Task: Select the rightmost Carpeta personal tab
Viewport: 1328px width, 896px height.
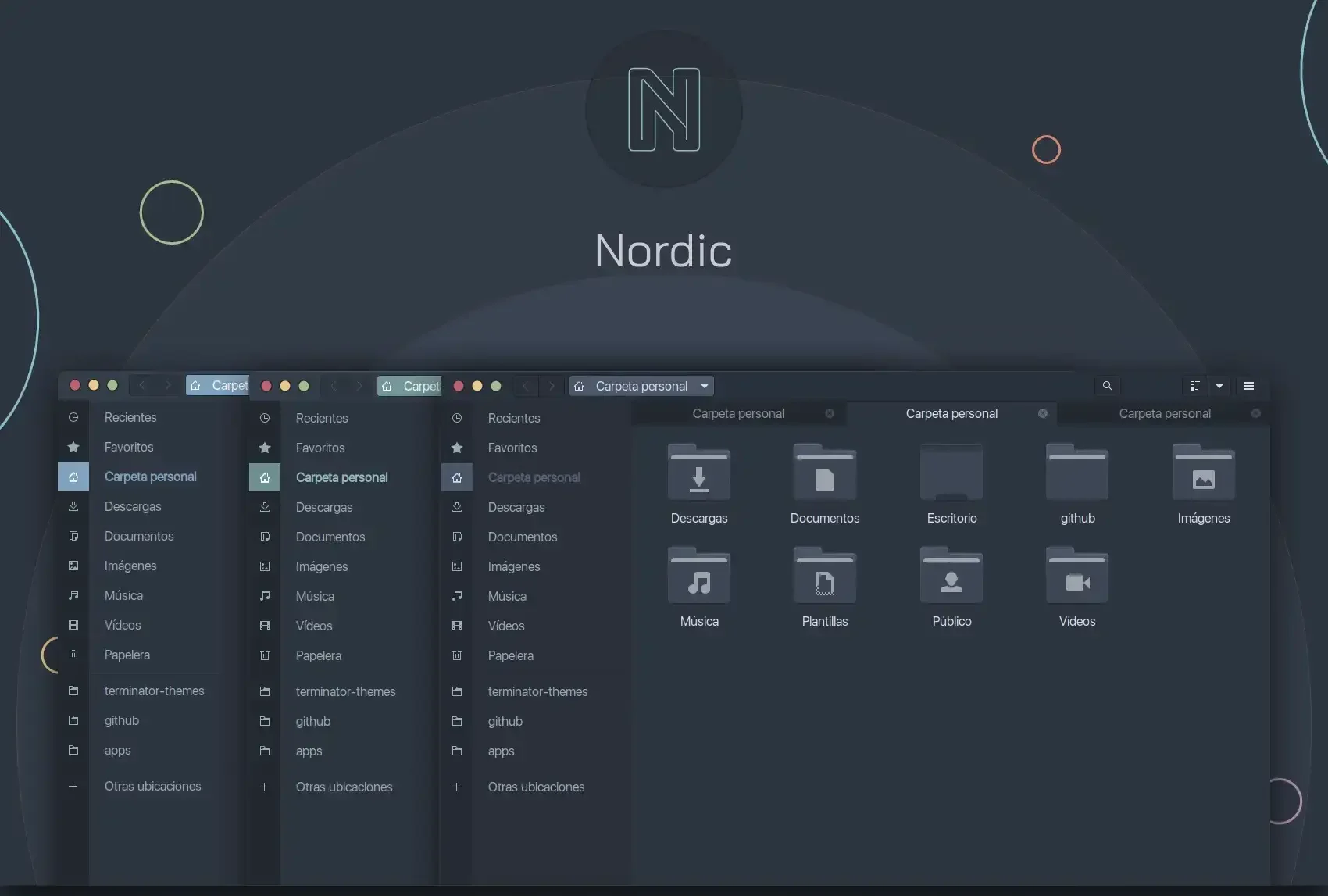Action: tap(1164, 413)
